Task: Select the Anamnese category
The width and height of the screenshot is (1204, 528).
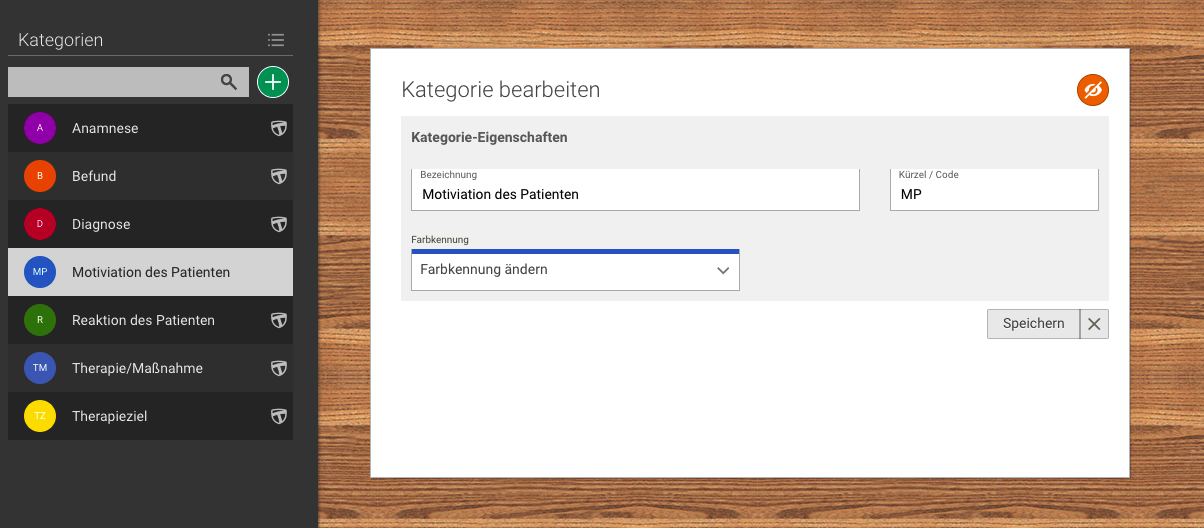Action: click(150, 128)
